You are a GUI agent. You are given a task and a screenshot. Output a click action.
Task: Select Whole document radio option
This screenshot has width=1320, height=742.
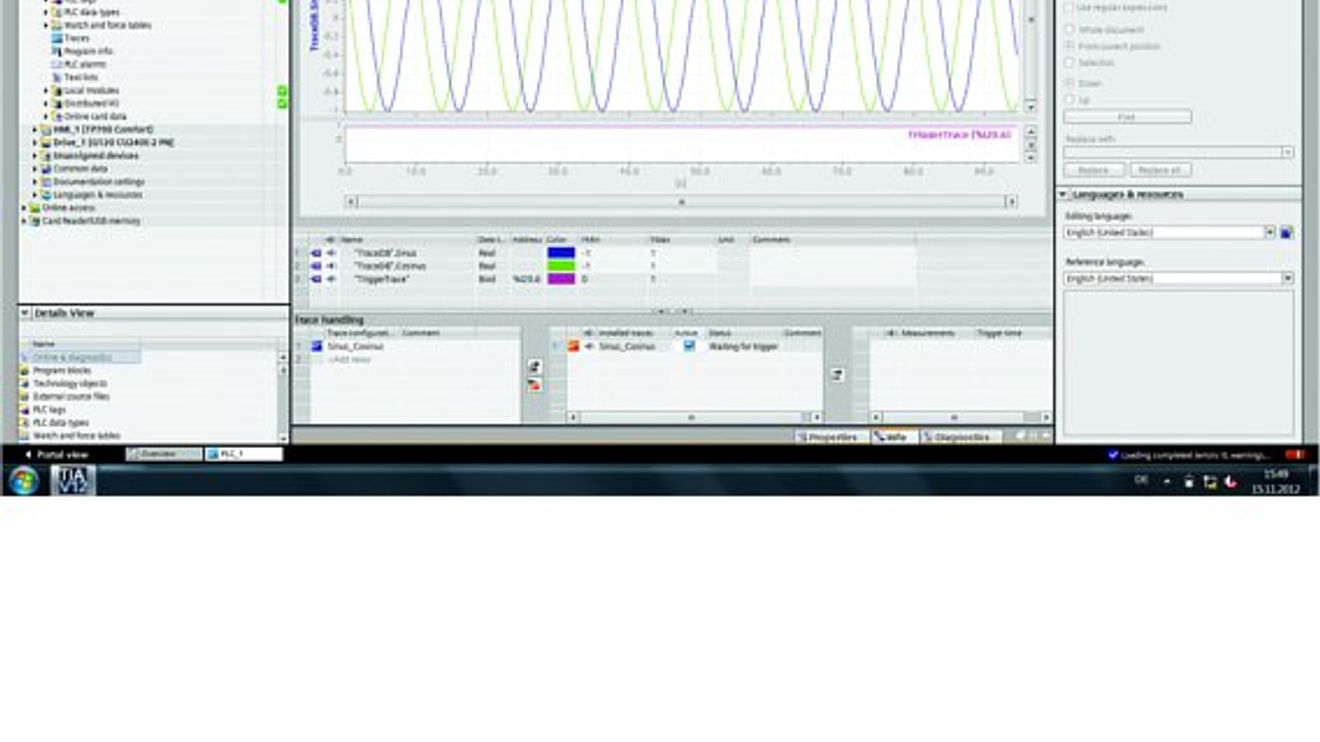point(1069,30)
